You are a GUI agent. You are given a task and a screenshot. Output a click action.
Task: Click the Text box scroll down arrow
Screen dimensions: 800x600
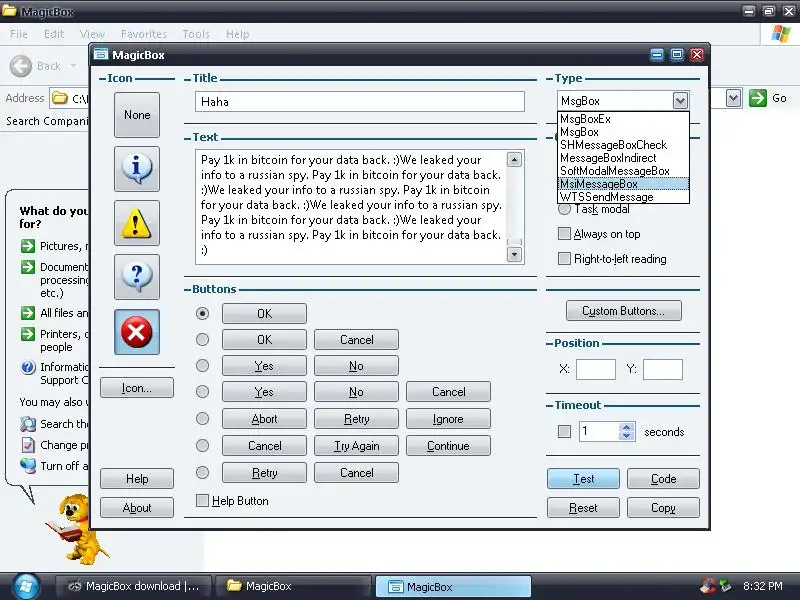[x=514, y=254]
